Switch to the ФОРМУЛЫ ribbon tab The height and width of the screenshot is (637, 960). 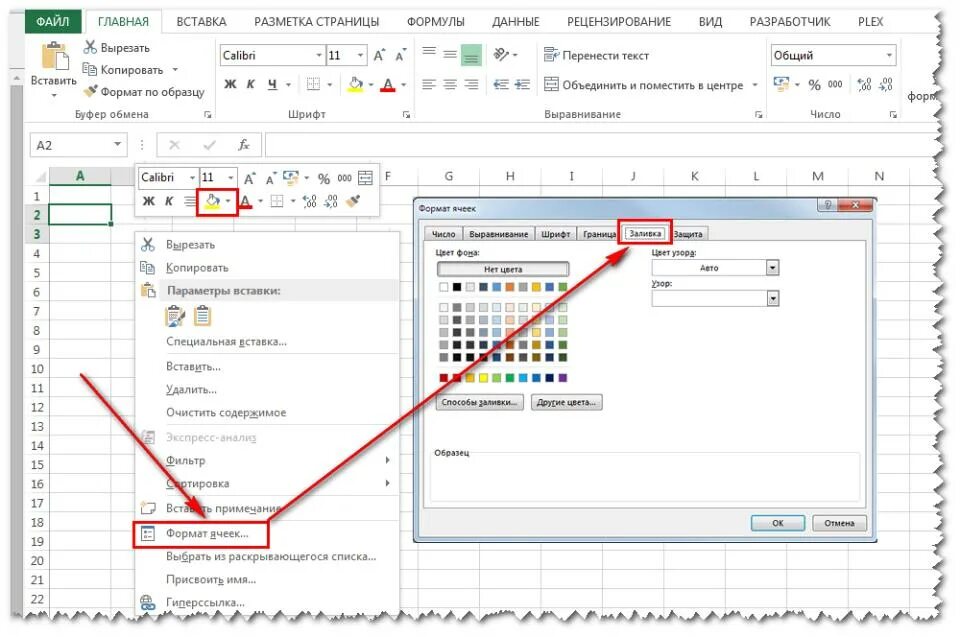[x=436, y=21]
